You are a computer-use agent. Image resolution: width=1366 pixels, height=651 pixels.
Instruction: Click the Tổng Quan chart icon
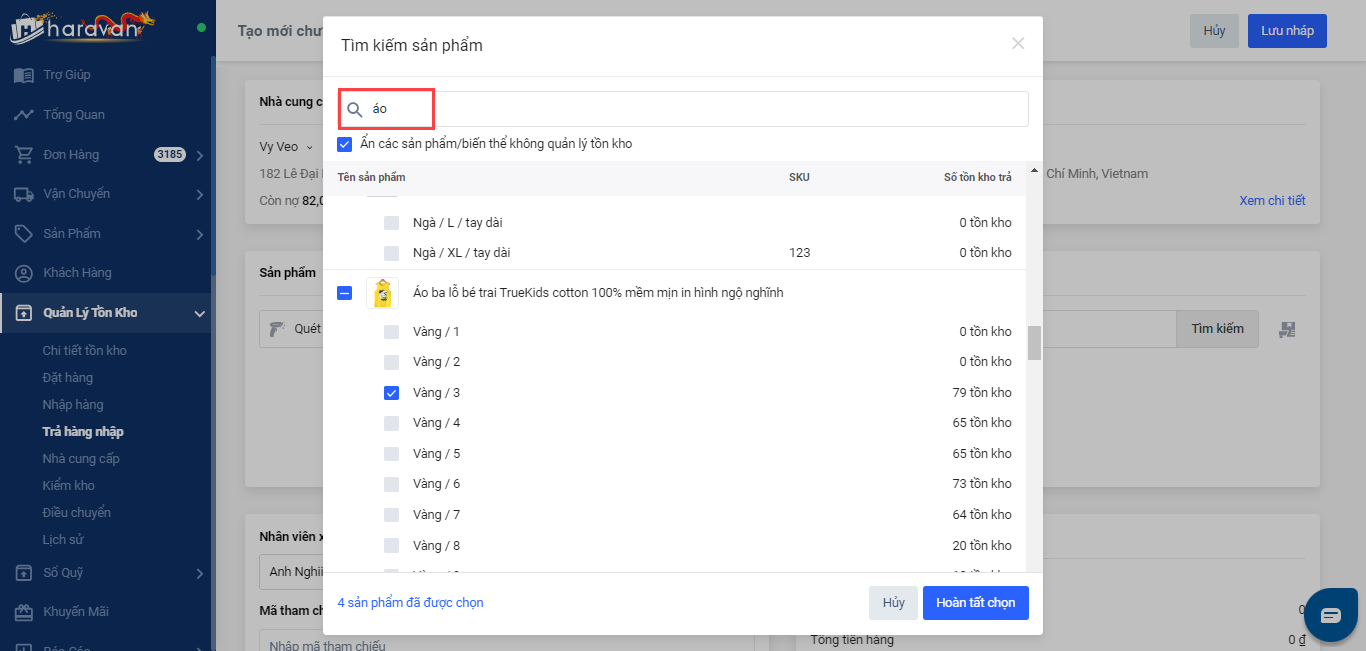pos(24,115)
